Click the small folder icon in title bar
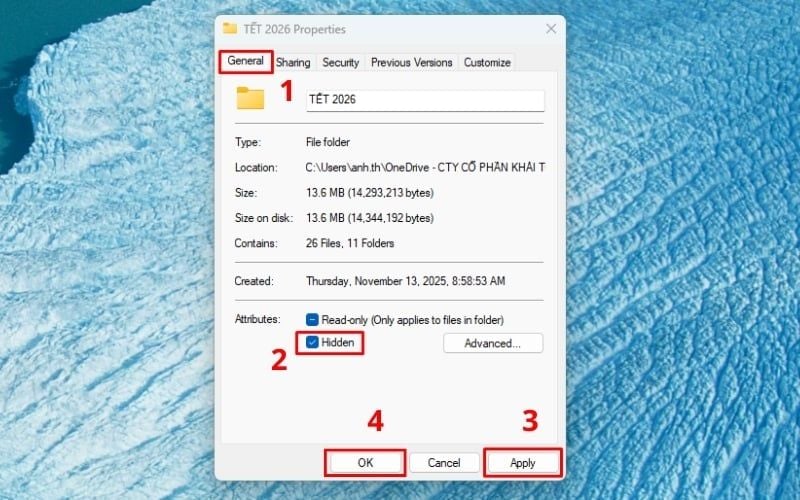The image size is (800, 500). pyautogui.click(x=230, y=29)
